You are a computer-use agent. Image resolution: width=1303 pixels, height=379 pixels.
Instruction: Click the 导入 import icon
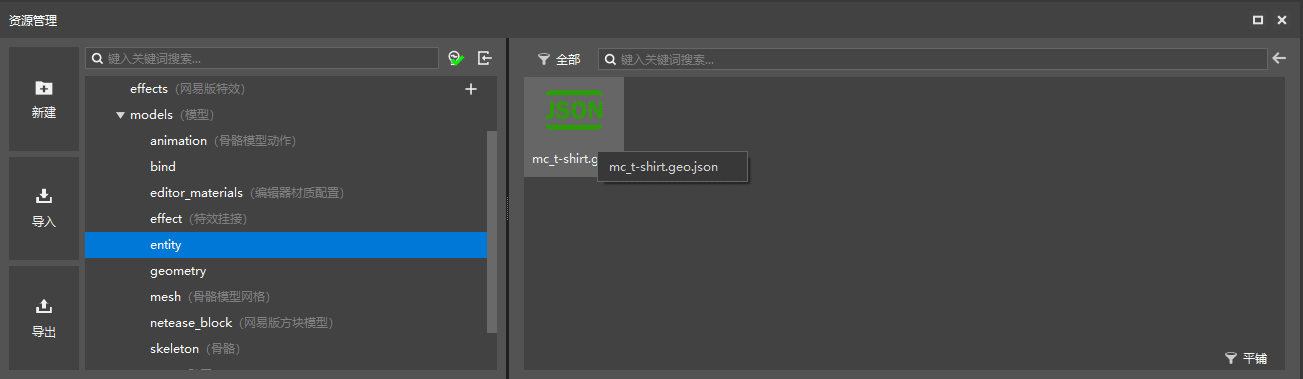[43, 197]
